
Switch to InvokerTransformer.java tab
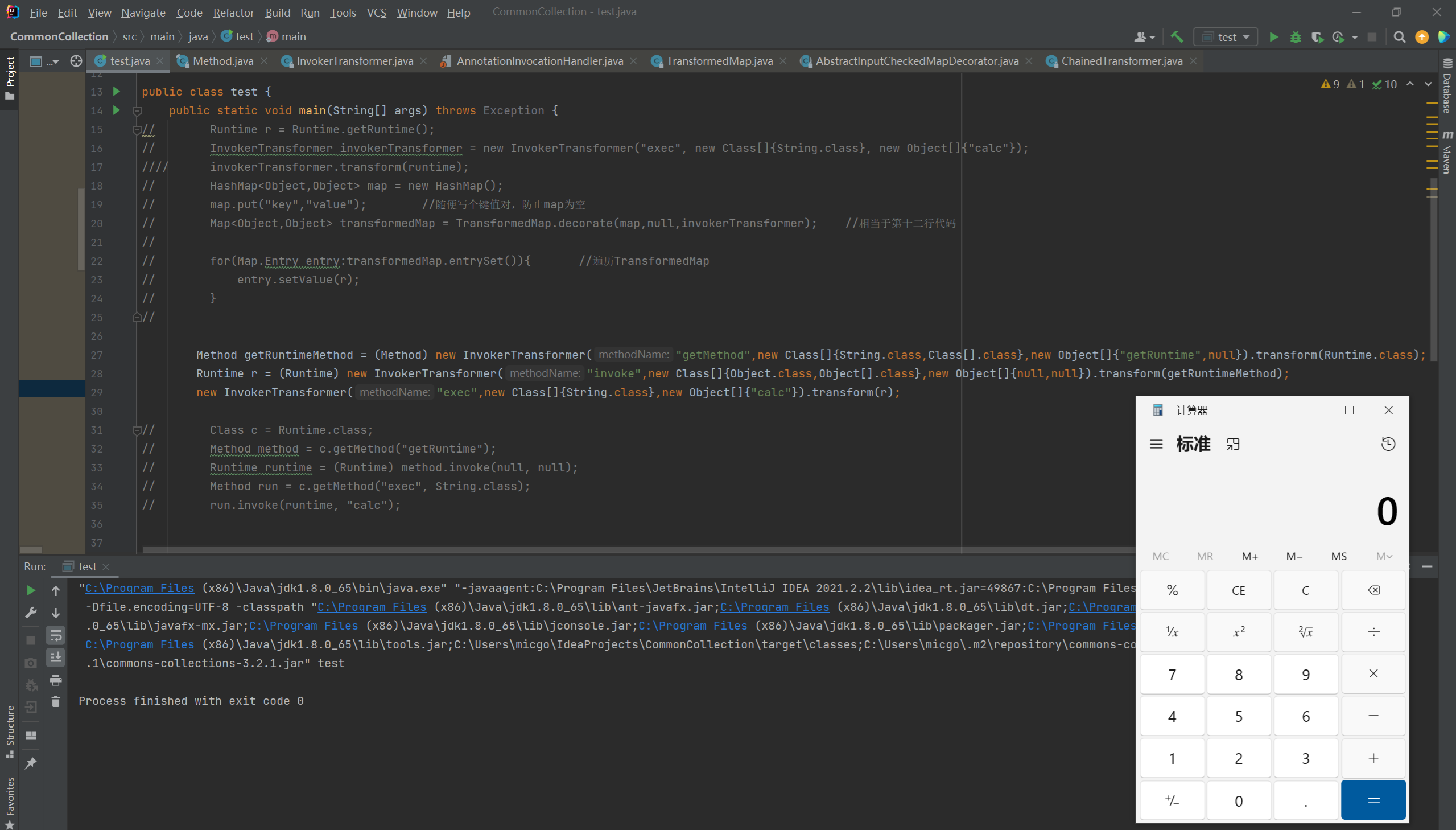coord(354,61)
